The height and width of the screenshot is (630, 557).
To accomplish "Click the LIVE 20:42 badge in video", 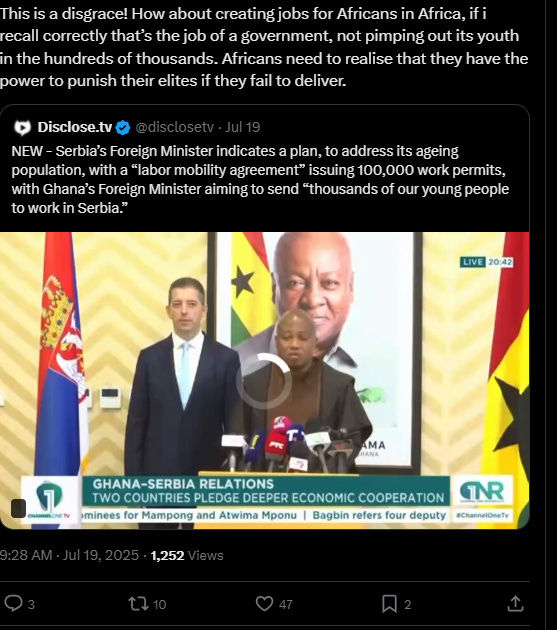I will 487,262.
